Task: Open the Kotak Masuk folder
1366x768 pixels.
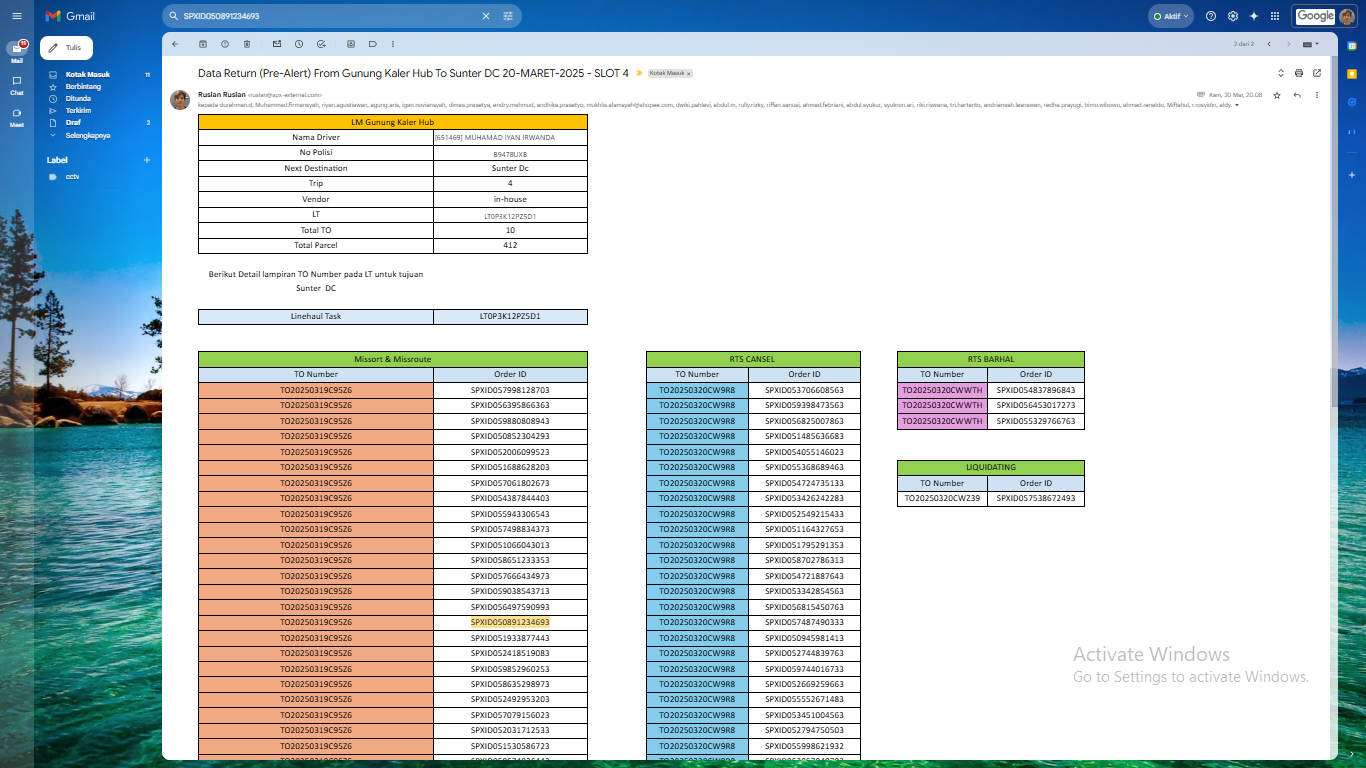Action: (87, 74)
